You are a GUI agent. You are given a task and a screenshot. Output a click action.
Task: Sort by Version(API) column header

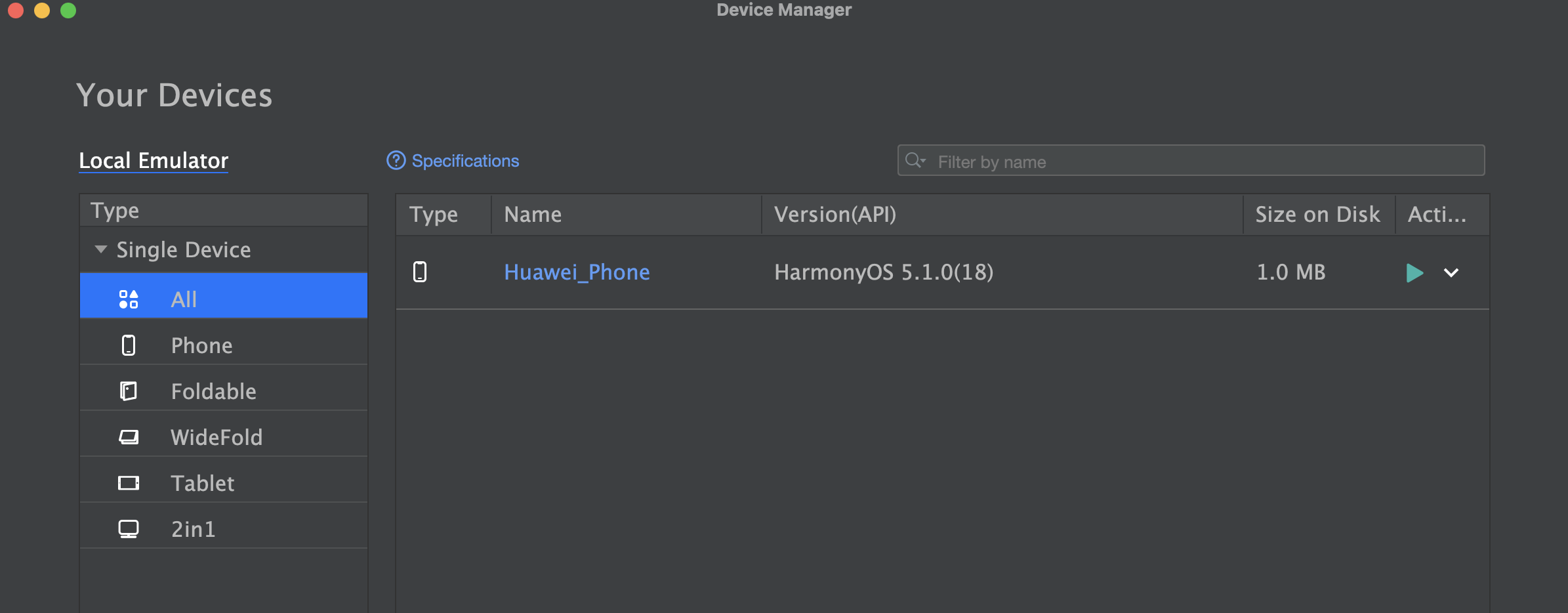pos(835,215)
